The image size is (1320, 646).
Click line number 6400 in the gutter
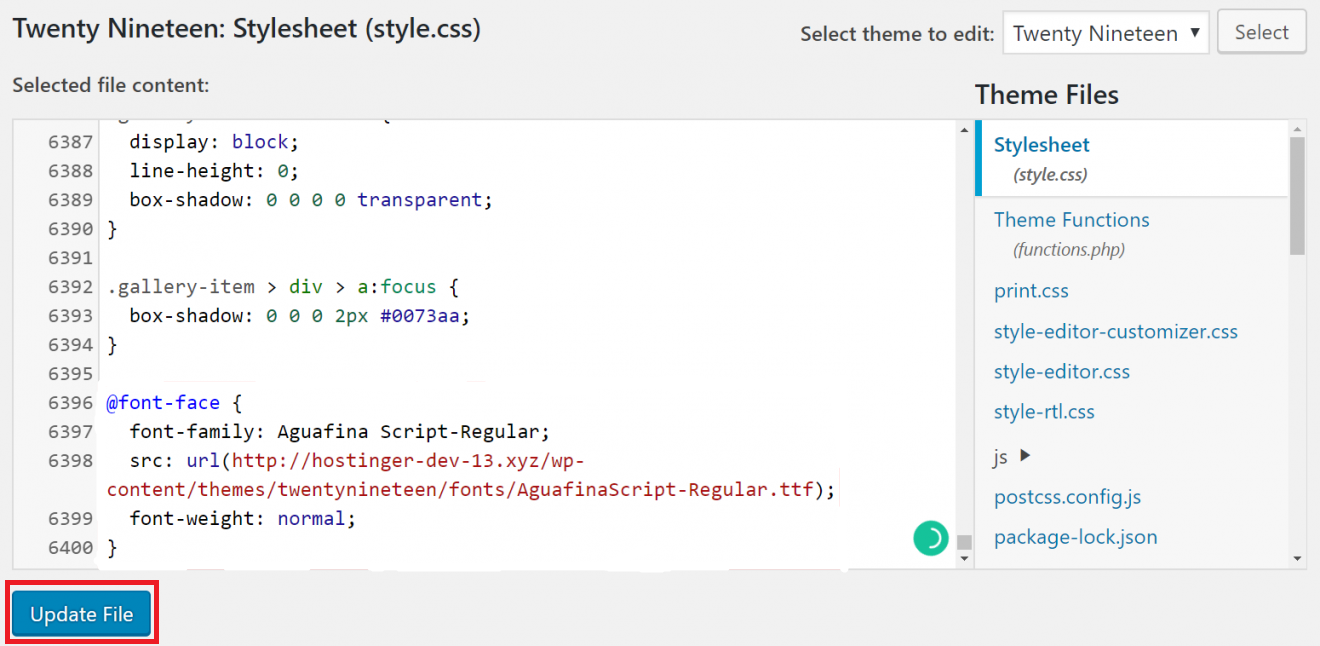[x=70, y=548]
